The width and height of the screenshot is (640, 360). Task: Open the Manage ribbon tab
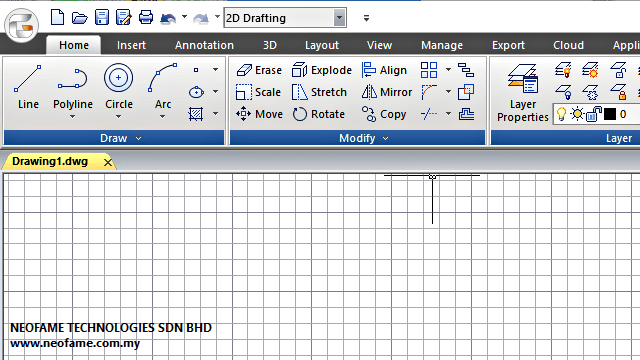pos(442,45)
